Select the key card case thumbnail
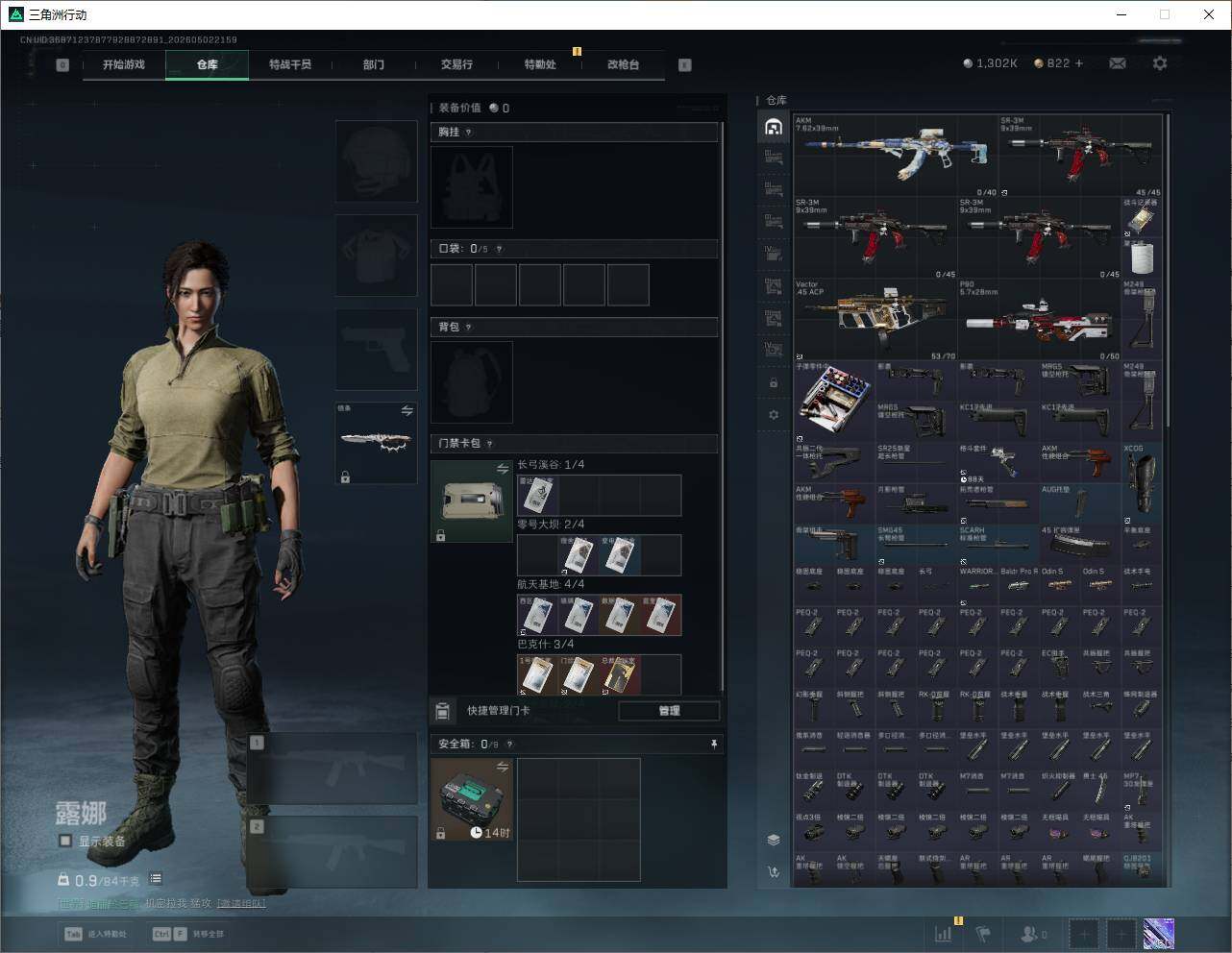Screen dimensions: 1232x953 [472, 501]
